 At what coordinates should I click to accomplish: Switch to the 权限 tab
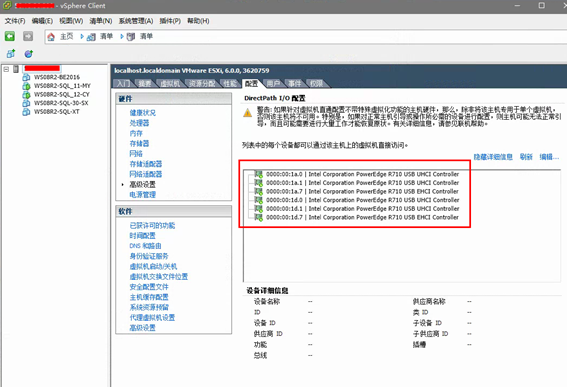tap(316, 84)
